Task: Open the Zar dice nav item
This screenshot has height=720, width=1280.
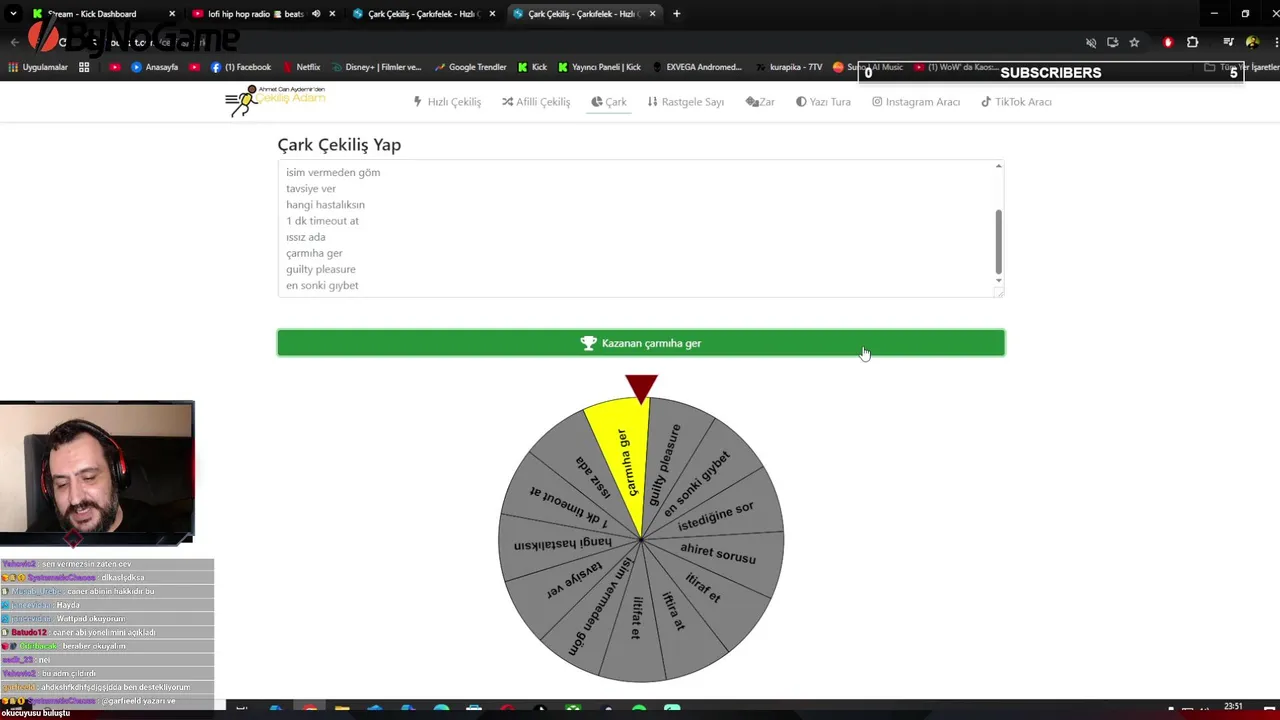Action: click(760, 102)
